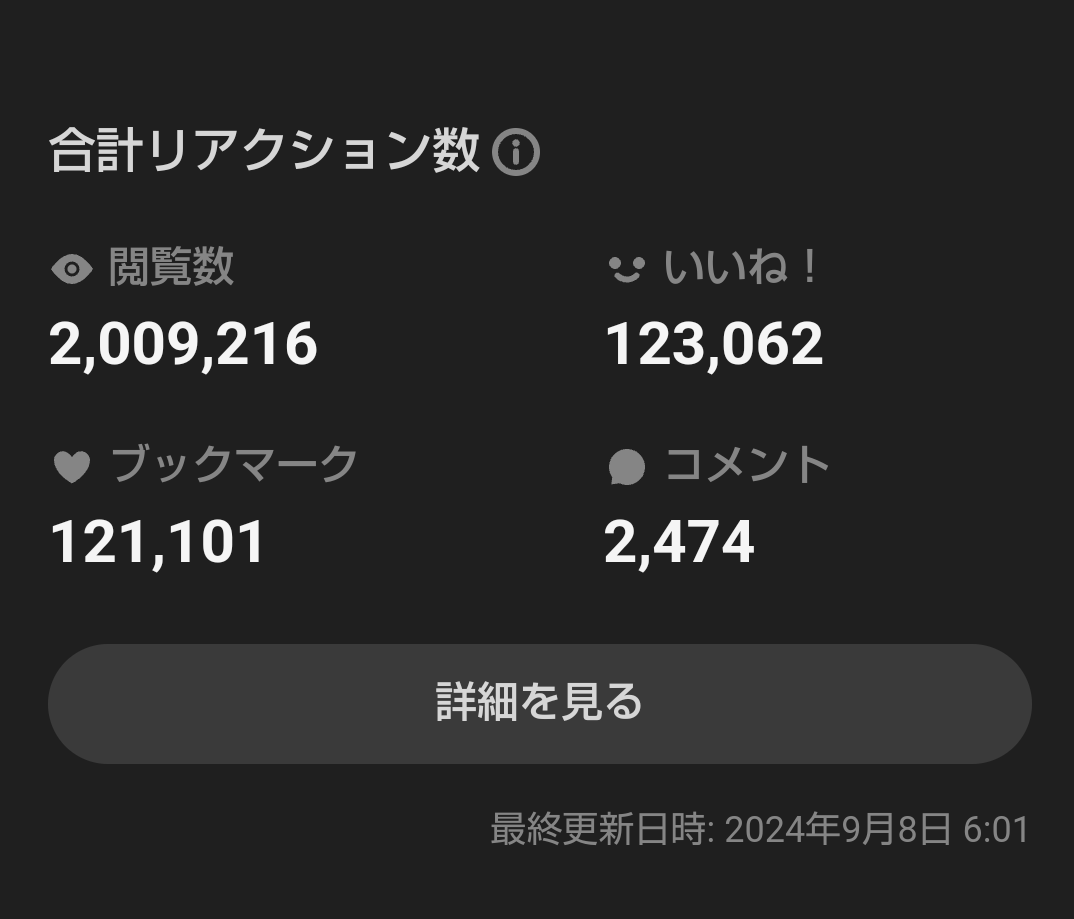Click the 最終更新日時 label text
The image size is (1074, 919).
598,830
